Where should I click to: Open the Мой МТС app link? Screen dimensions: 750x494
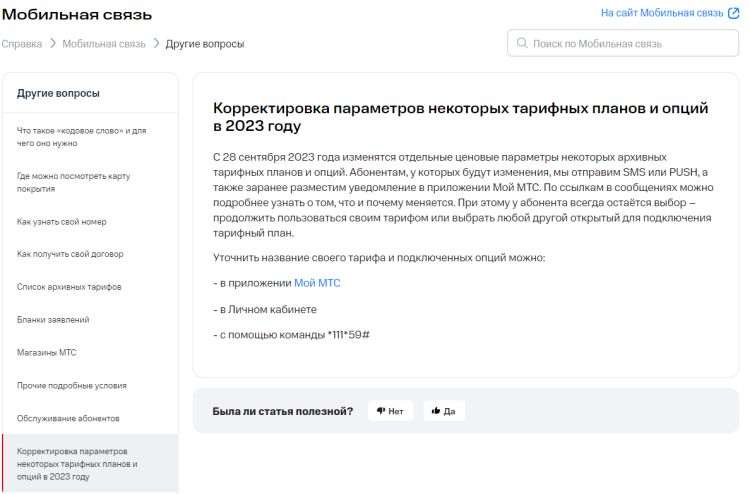coord(317,283)
